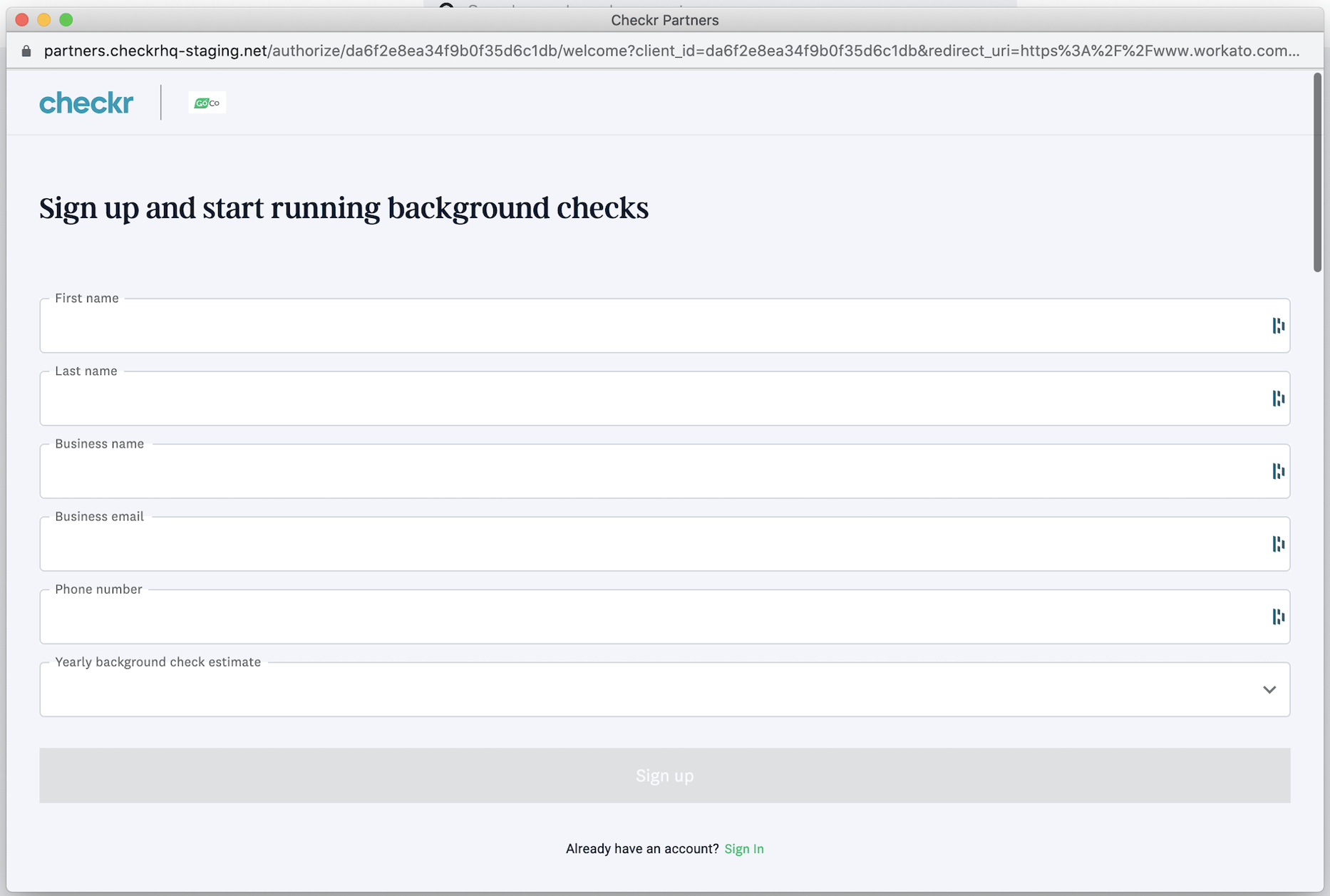Click the Checkr logo
This screenshot has height=896, width=1330.
click(86, 103)
